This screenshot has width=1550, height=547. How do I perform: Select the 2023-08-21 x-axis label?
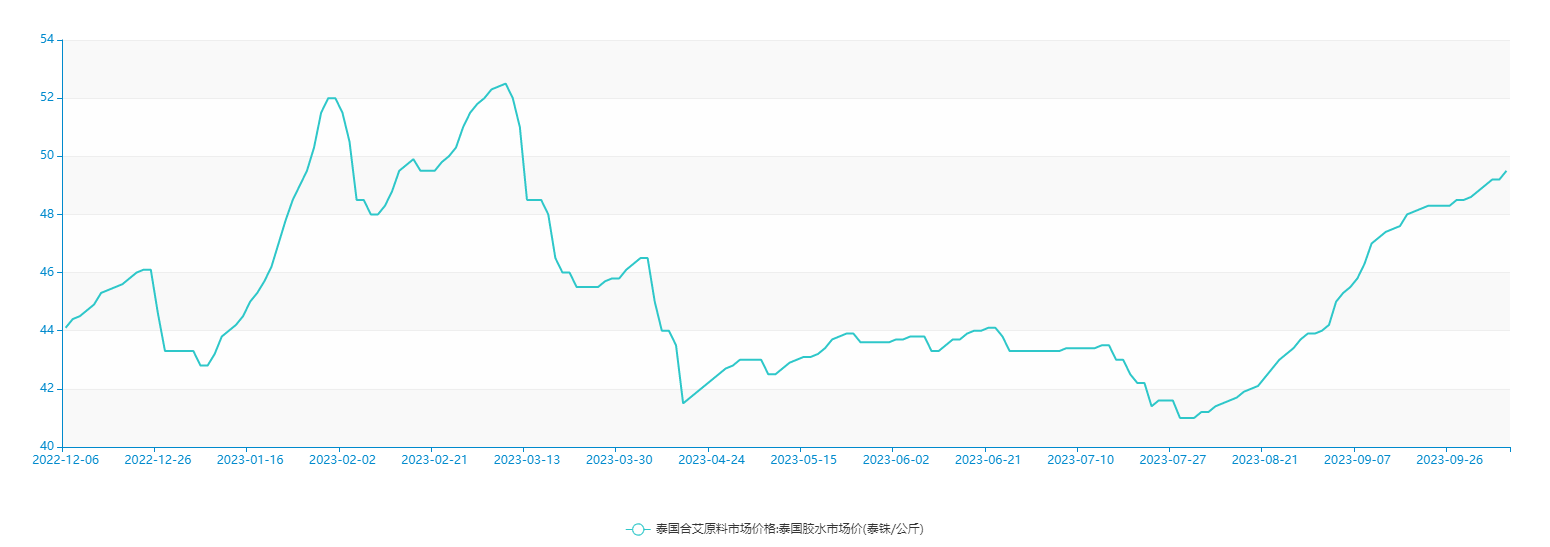(1265, 460)
